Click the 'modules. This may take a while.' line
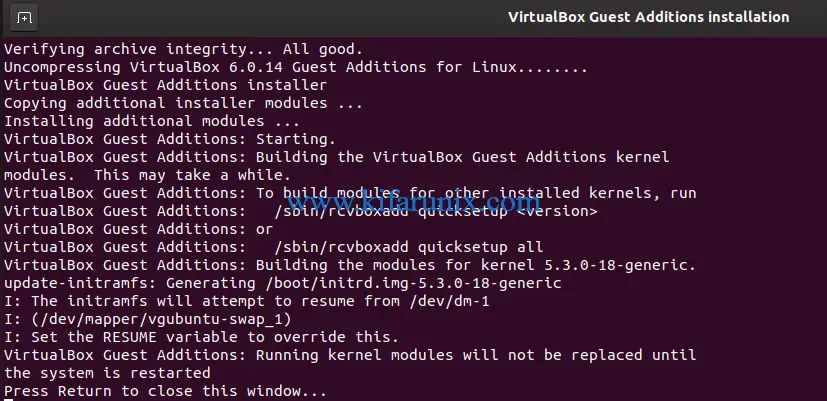This screenshot has height=401, width=827. (142, 175)
